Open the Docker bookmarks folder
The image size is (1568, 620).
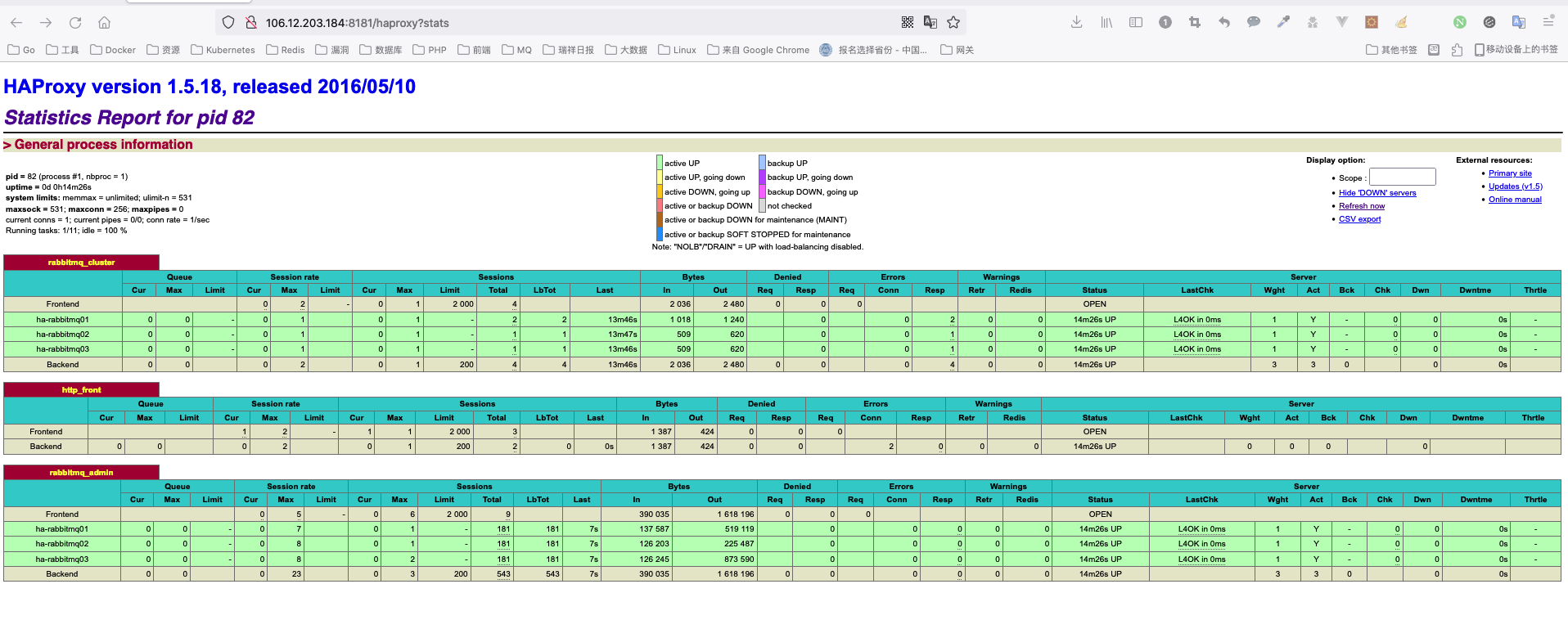click(113, 50)
